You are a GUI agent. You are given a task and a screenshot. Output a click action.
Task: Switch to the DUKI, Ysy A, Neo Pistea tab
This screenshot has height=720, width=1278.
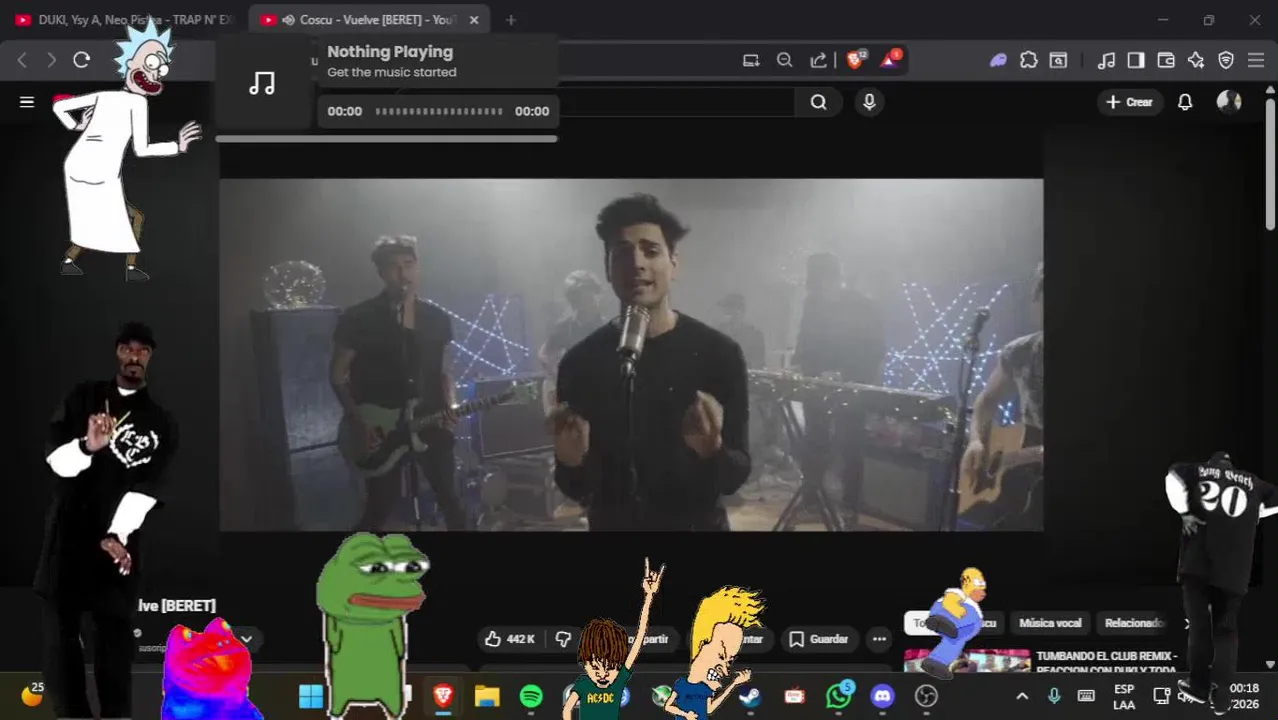coord(124,20)
